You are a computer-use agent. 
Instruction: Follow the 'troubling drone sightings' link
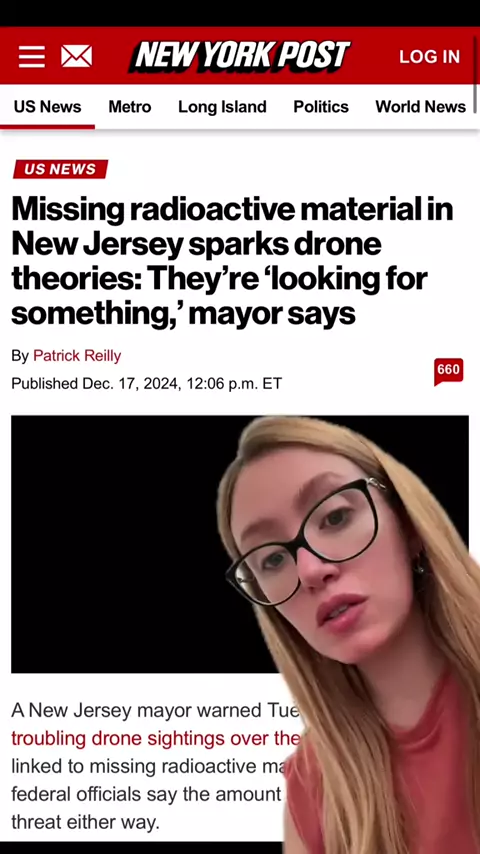(x=156, y=739)
